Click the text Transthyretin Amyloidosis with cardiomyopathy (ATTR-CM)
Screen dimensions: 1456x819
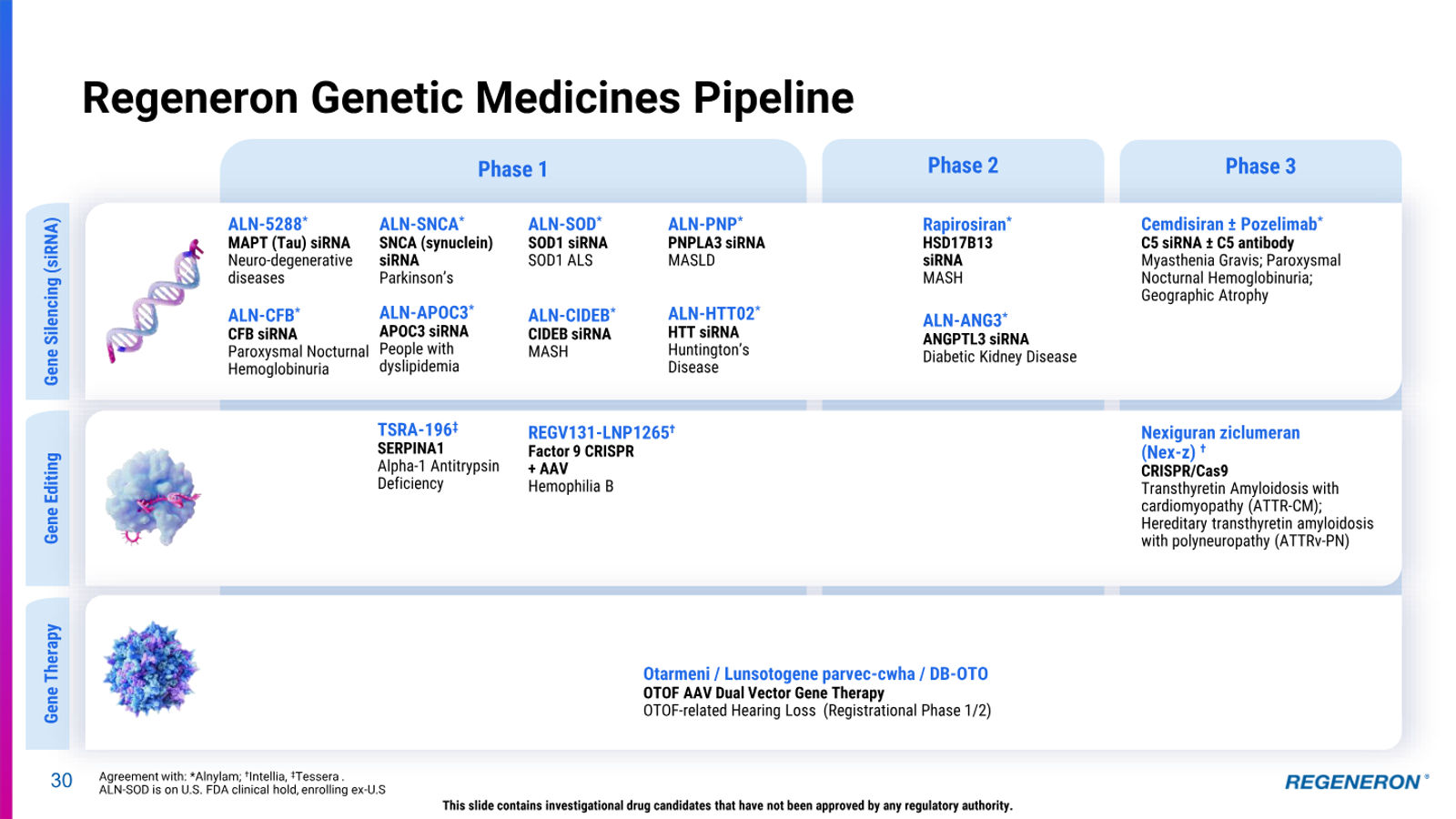pos(1239,497)
